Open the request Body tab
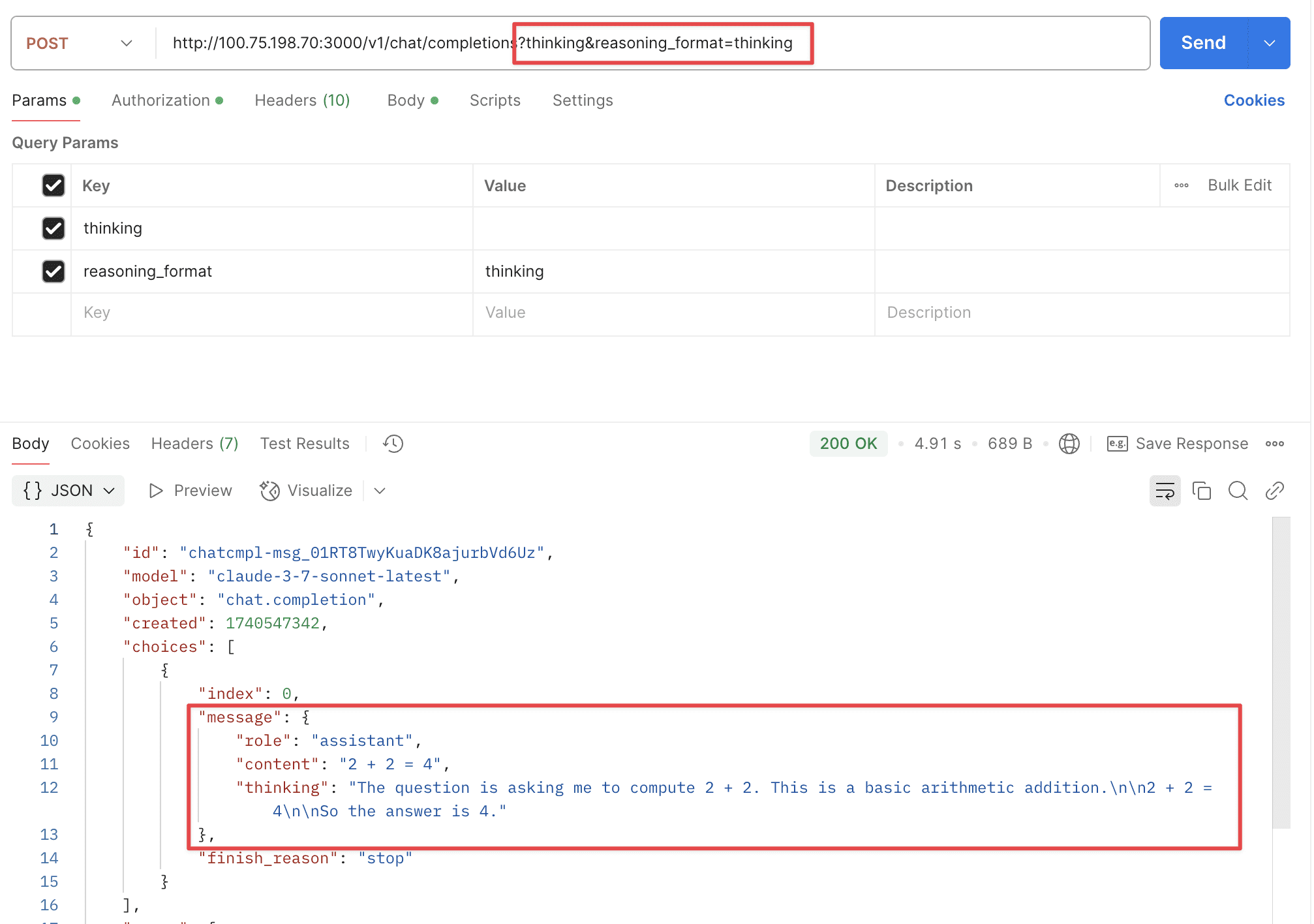 click(x=412, y=100)
